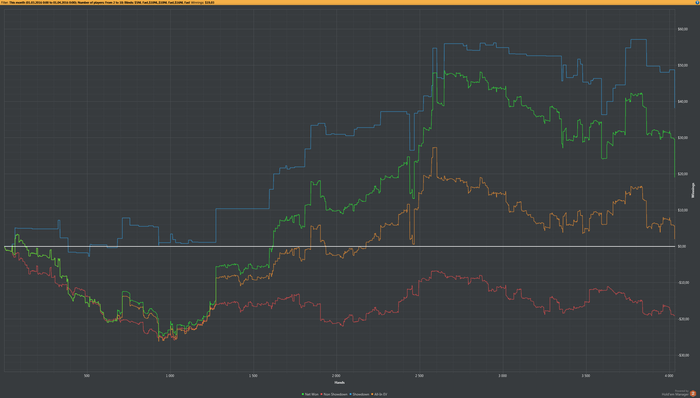This screenshot has width=700, height=398.
Task: Click the "2 500" x-axis label
Action: (x=419, y=376)
